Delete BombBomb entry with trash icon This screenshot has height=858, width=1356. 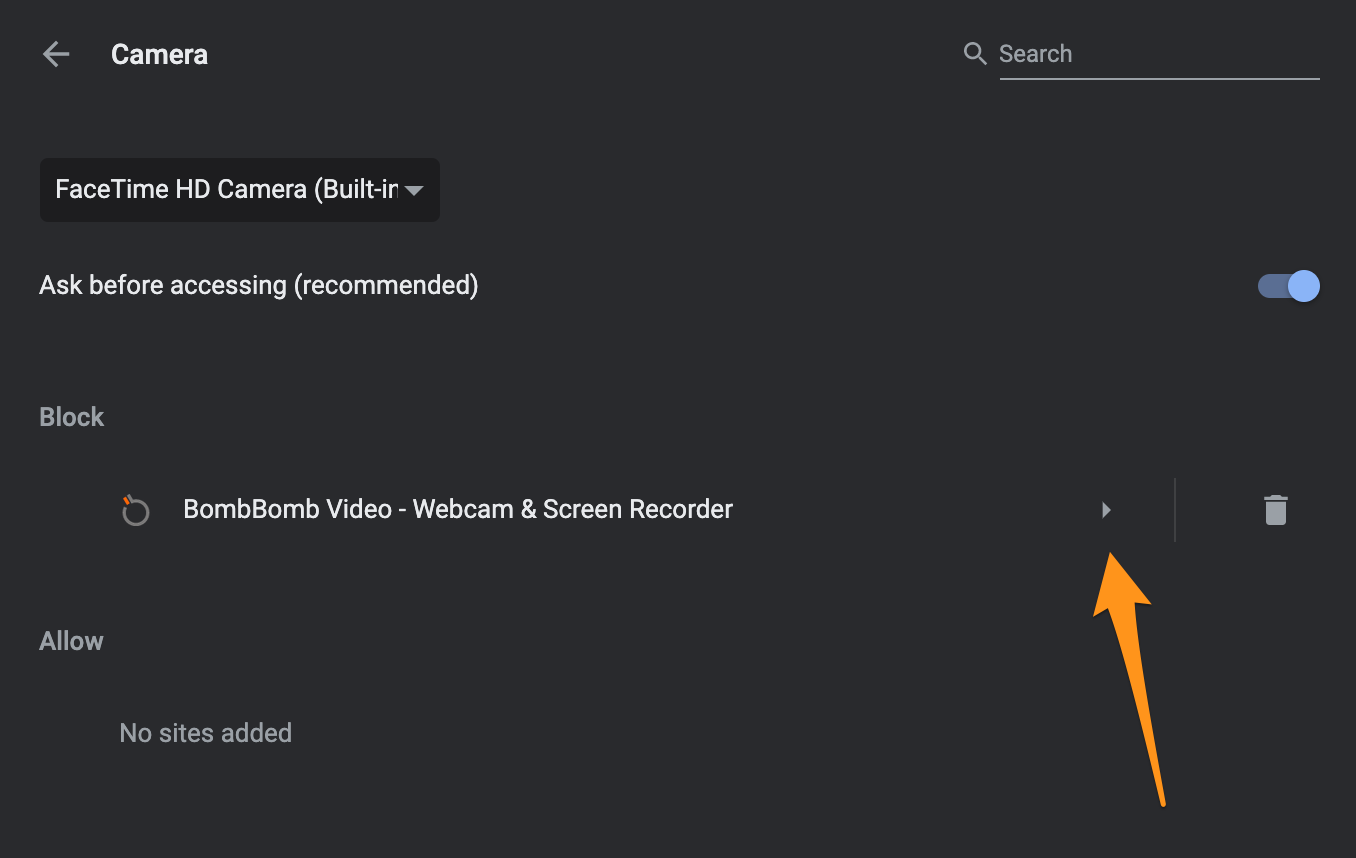tap(1275, 510)
